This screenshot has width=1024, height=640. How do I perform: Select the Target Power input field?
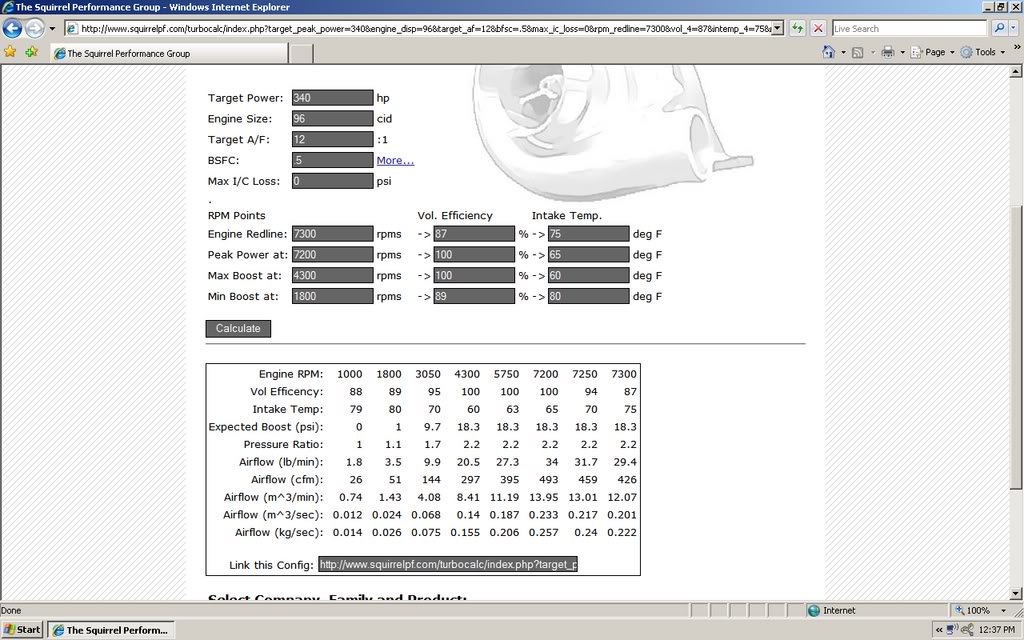(x=332, y=97)
